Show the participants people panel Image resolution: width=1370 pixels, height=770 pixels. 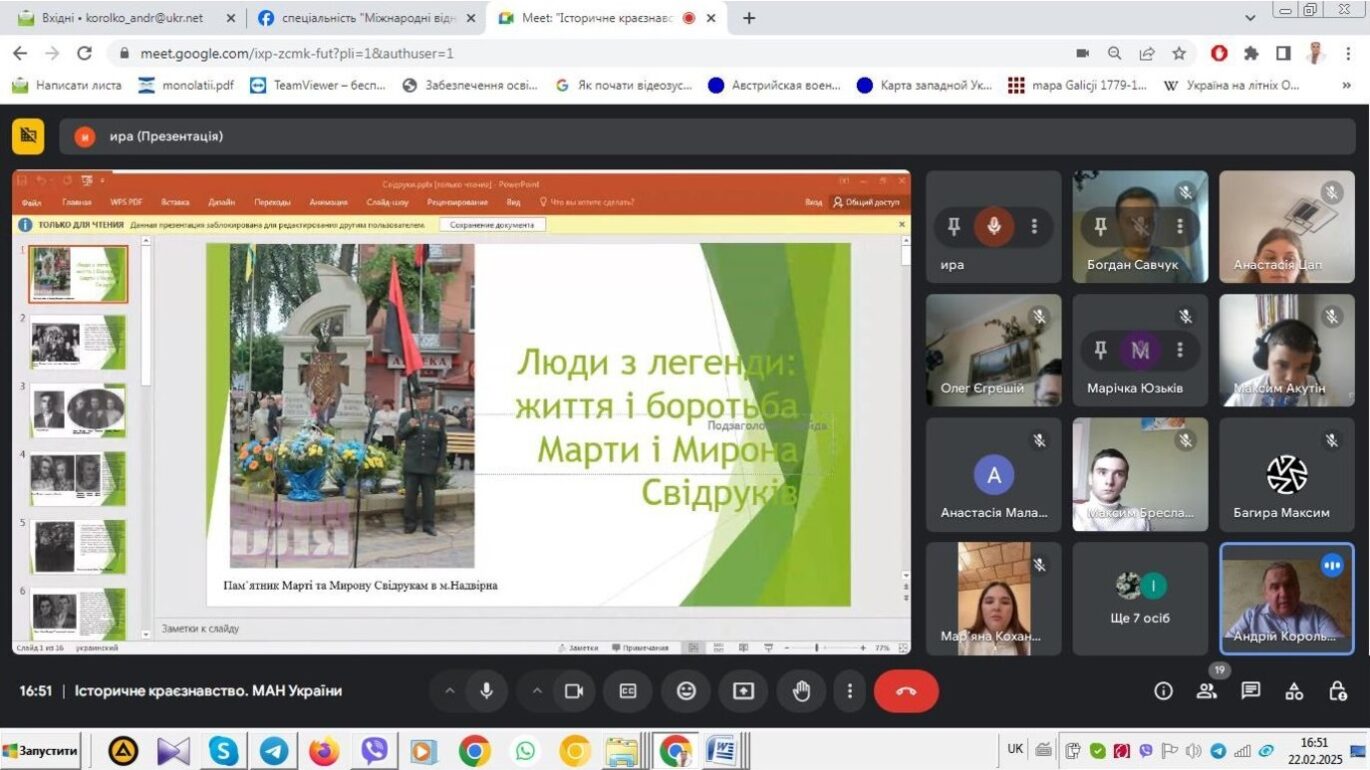pos(1207,691)
